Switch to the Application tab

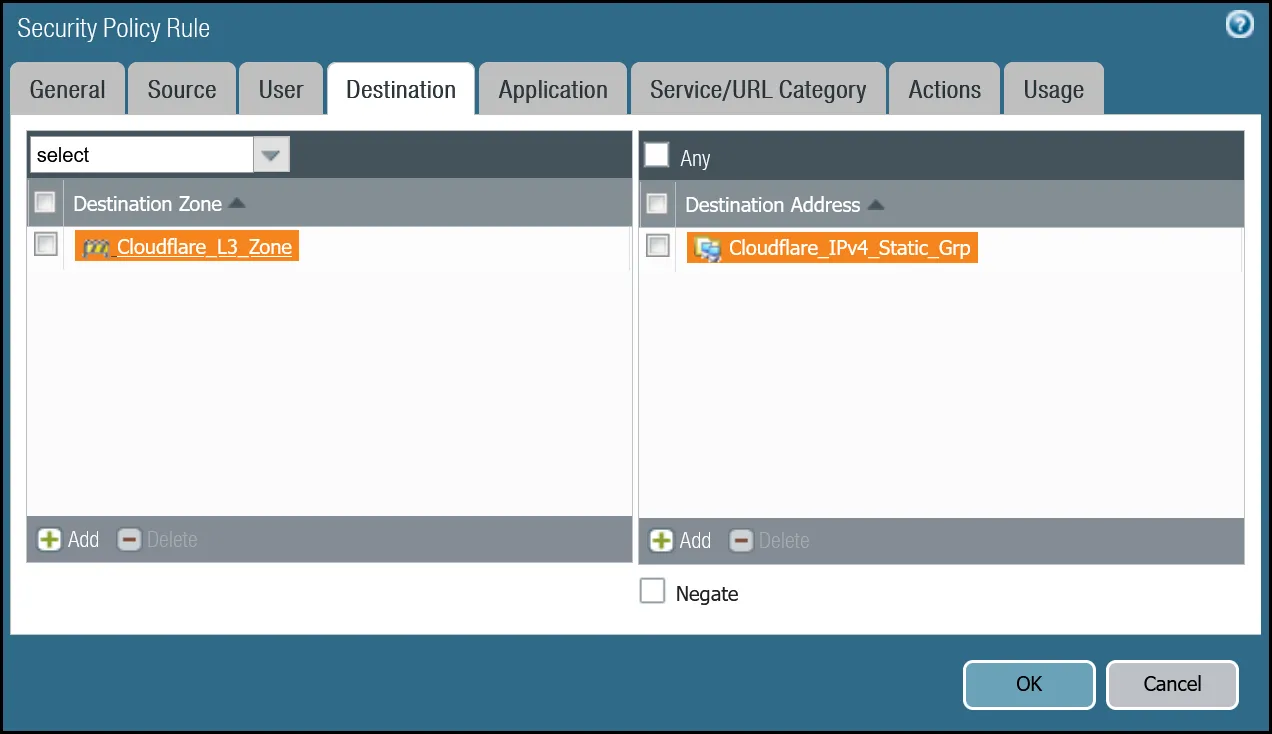(x=553, y=88)
